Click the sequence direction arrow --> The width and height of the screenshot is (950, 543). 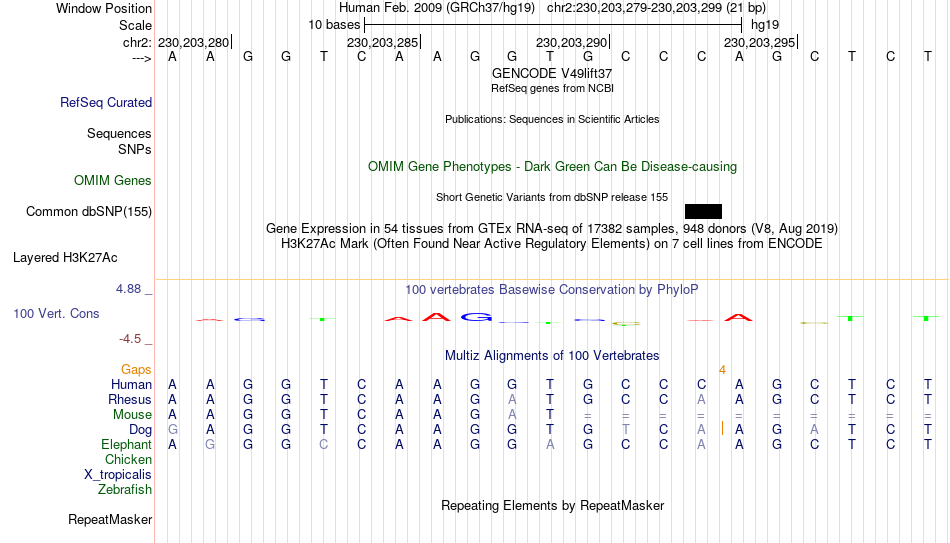tap(142, 58)
